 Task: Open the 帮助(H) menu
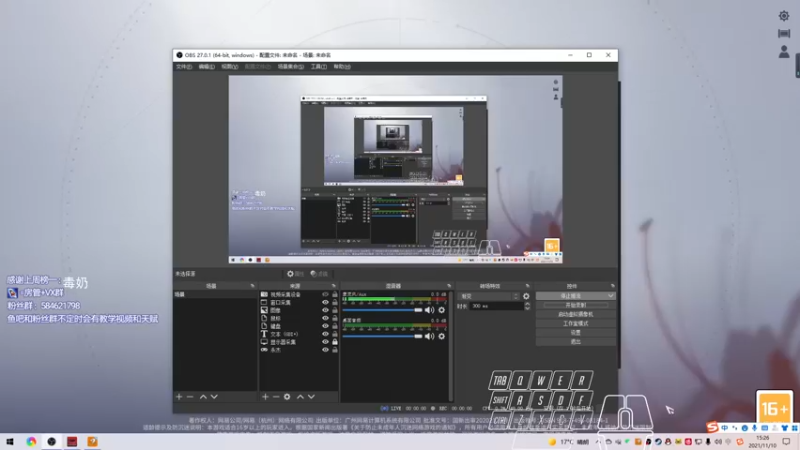[x=342, y=67]
